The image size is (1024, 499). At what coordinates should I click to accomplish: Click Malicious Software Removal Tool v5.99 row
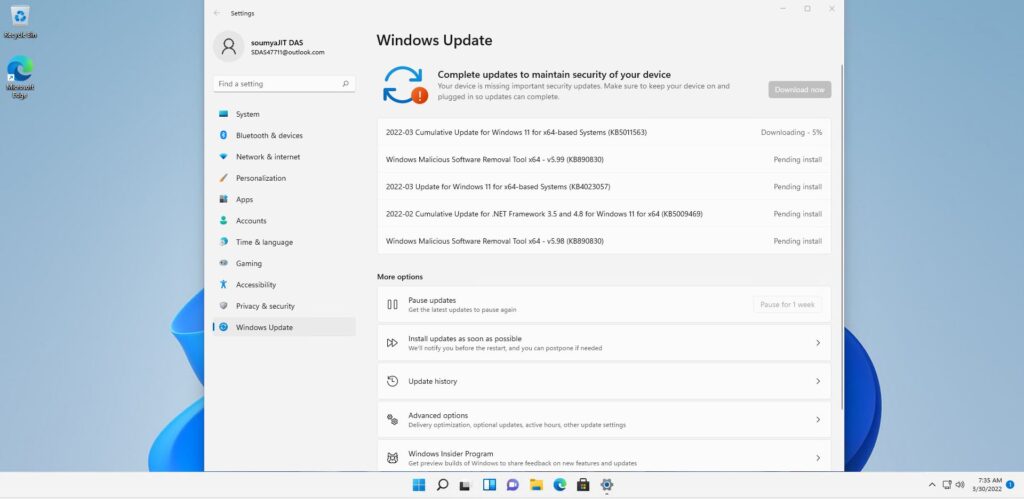click(604, 159)
